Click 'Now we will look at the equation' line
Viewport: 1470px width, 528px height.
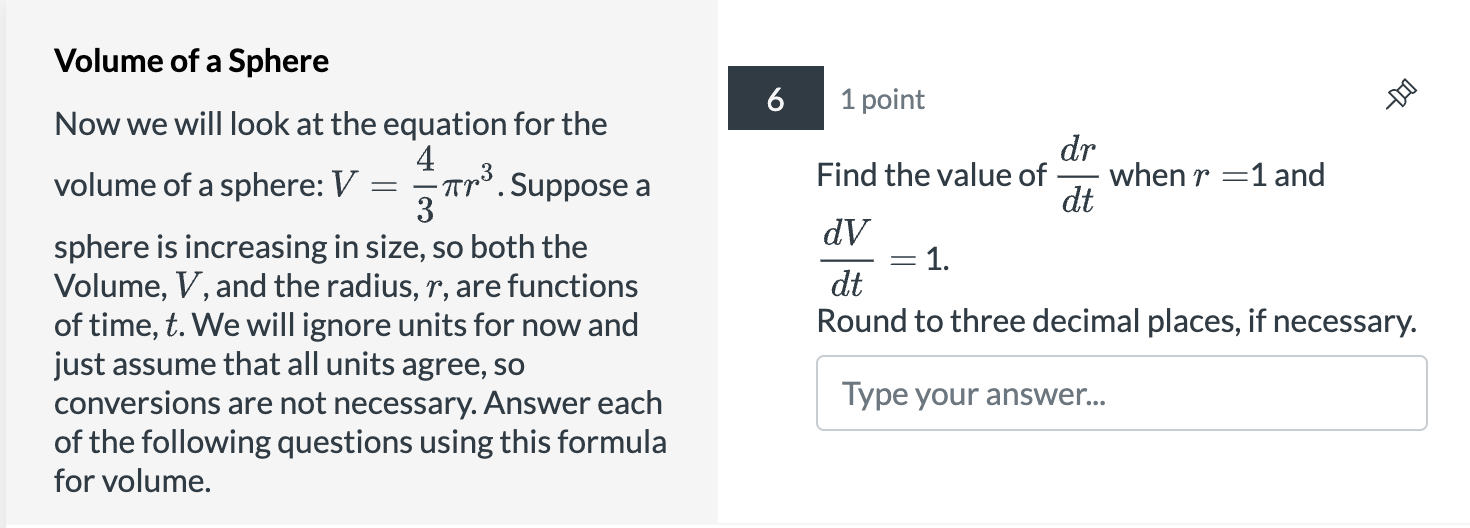tap(330, 124)
